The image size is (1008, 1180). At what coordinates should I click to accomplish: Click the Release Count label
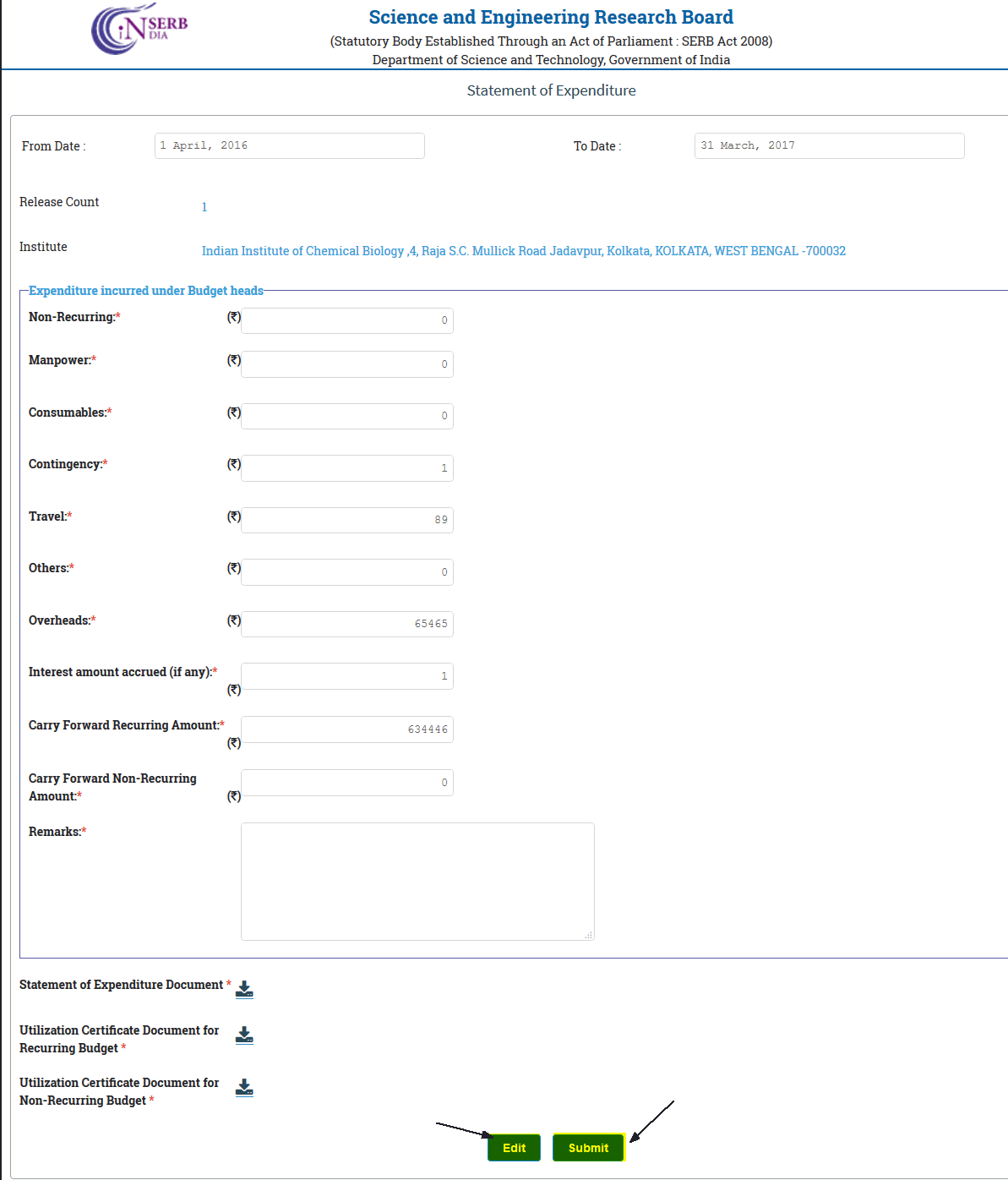[x=59, y=202]
